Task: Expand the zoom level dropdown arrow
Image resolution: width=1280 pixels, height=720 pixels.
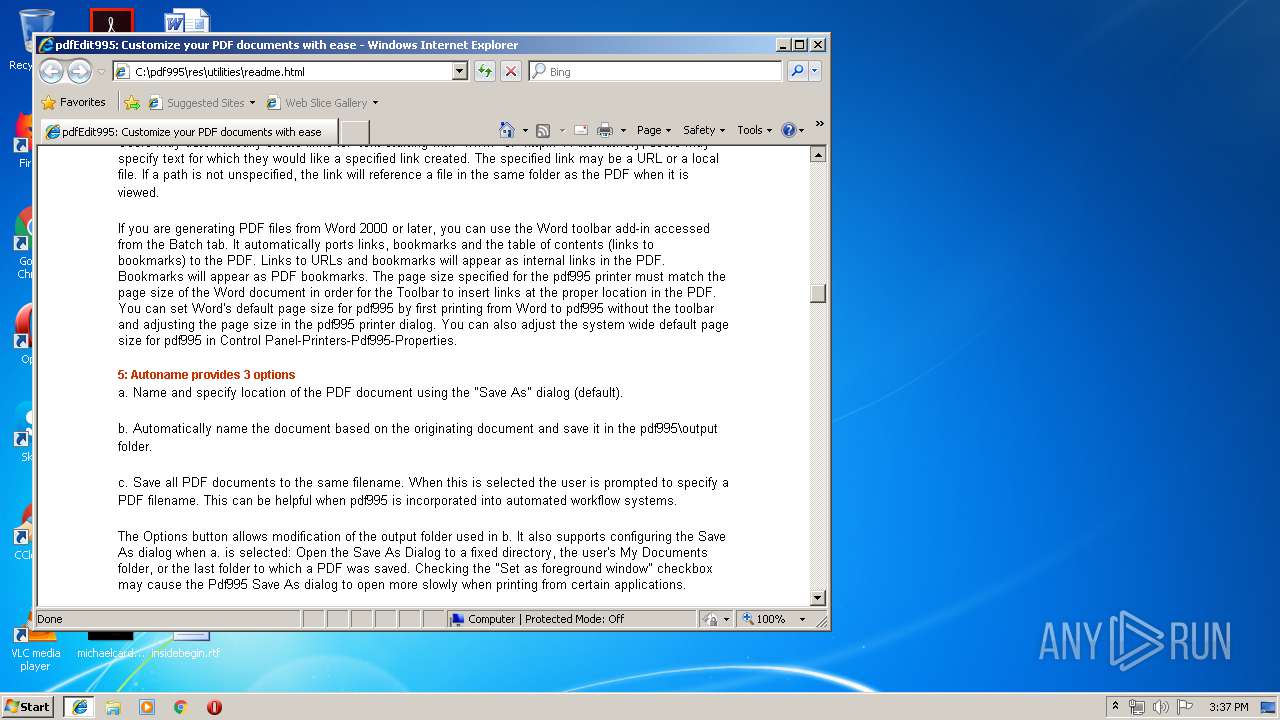Action: coord(801,619)
